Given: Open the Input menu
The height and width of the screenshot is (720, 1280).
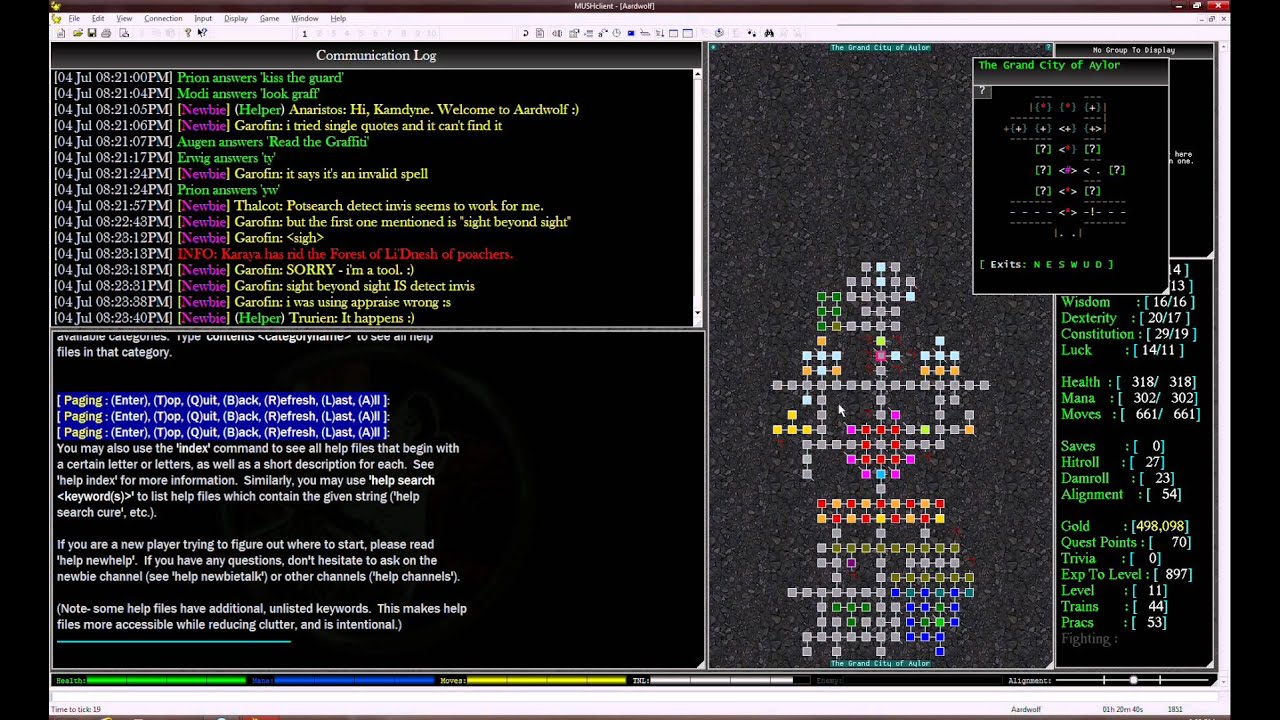Looking at the screenshot, I should coord(203,18).
